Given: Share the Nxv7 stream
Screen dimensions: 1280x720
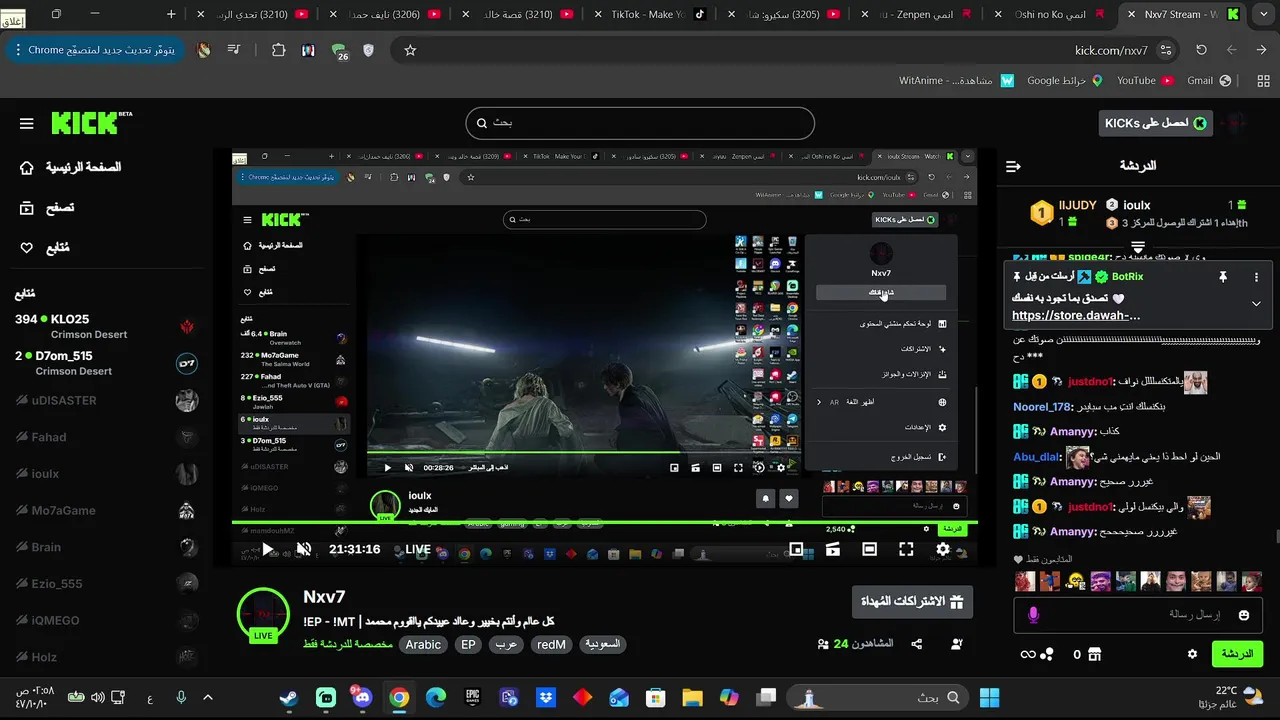Looking at the screenshot, I should click(x=915, y=645).
